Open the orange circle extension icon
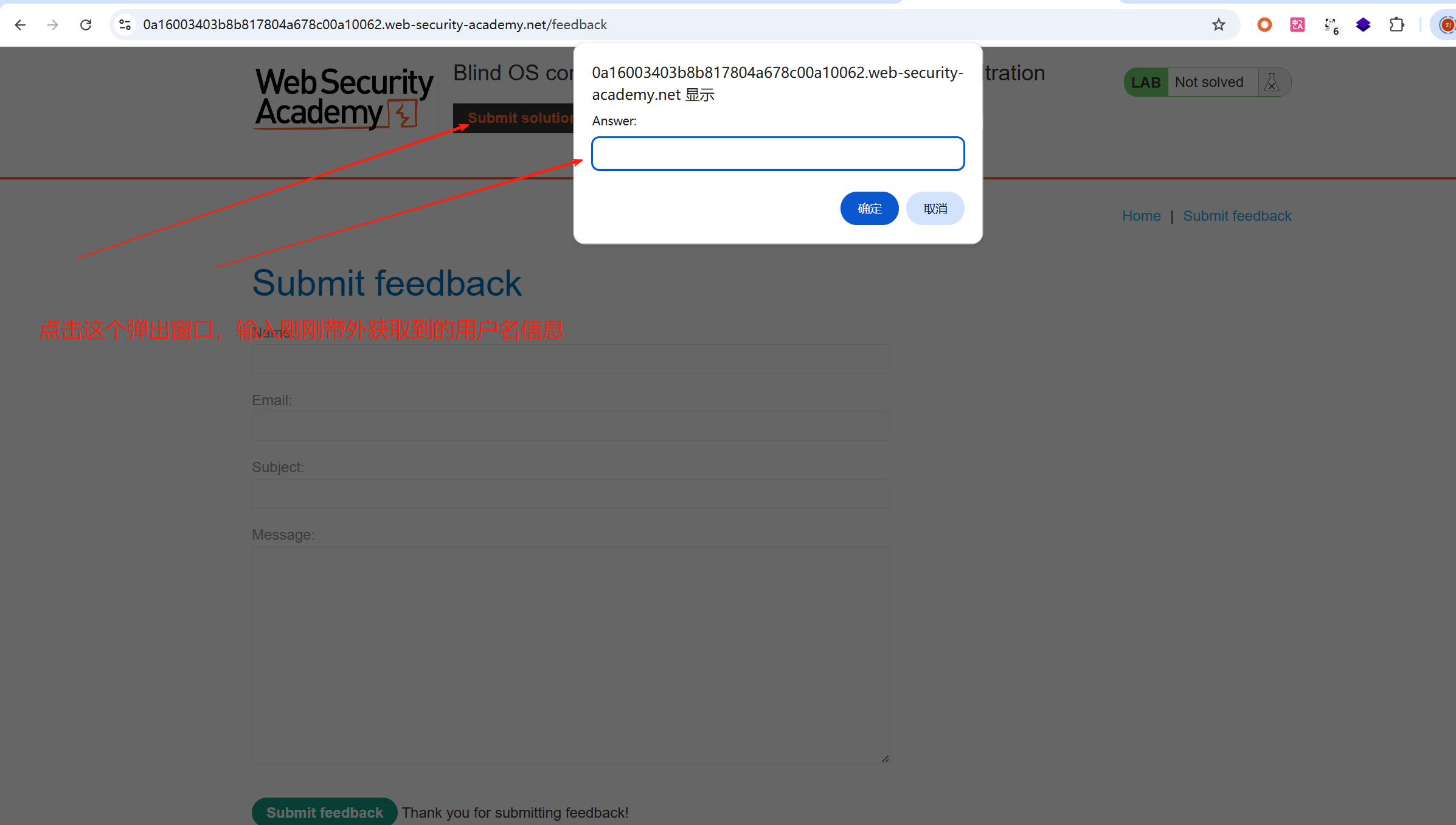Image resolution: width=1456 pixels, height=825 pixels. click(x=1264, y=25)
